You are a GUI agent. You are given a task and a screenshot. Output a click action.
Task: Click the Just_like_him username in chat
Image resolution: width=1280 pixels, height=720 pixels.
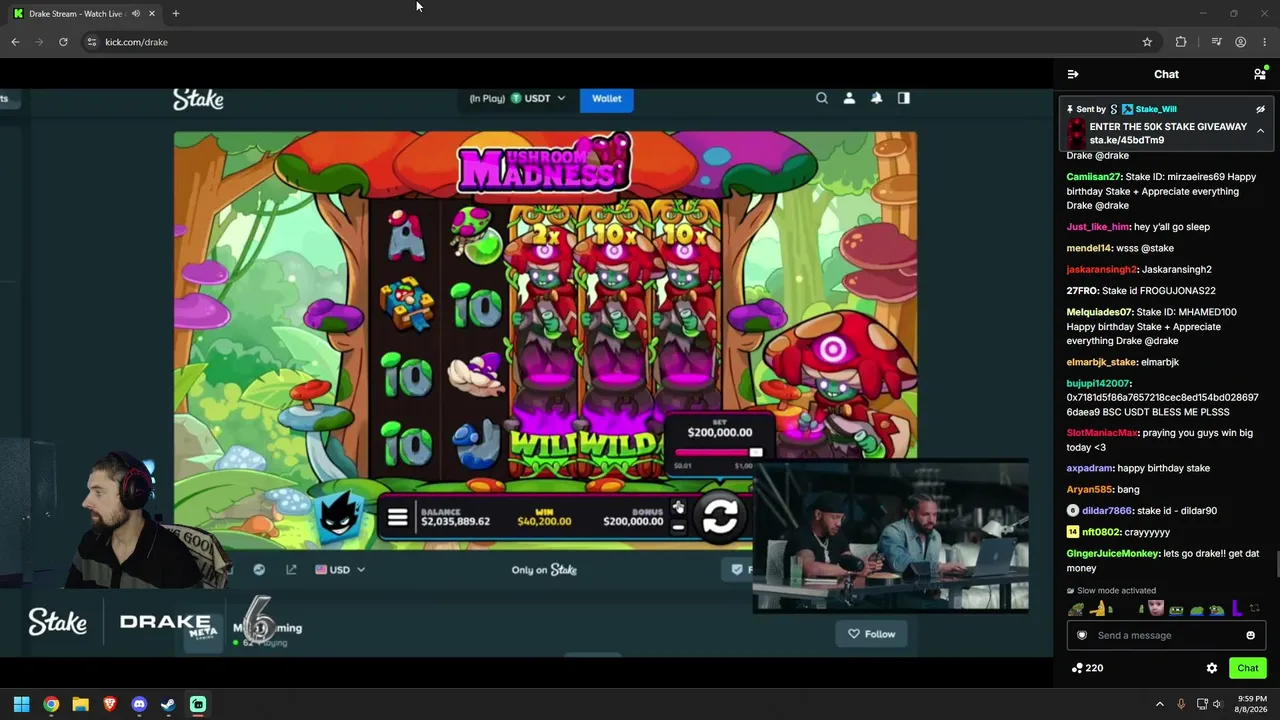[1098, 227]
